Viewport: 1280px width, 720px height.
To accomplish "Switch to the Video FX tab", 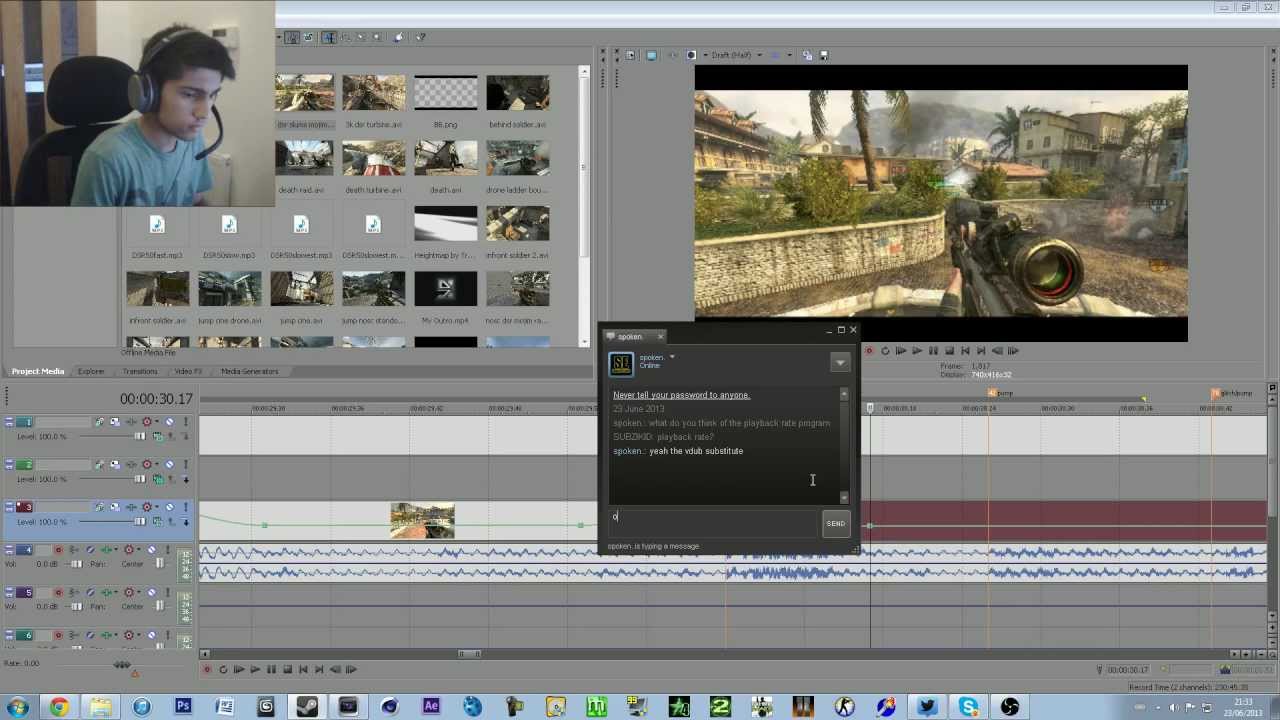I will 188,371.
